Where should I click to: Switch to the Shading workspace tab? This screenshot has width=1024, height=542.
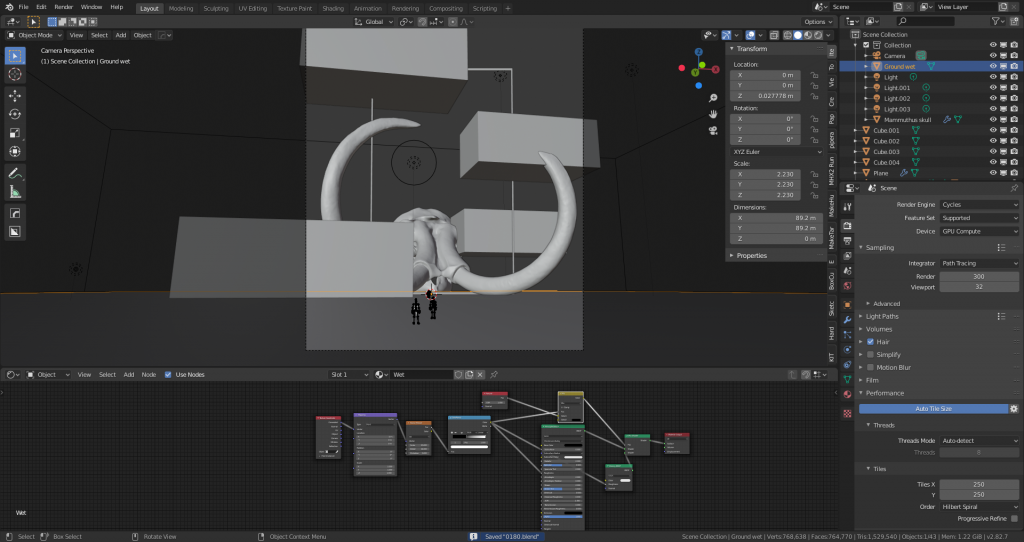point(333,8)
